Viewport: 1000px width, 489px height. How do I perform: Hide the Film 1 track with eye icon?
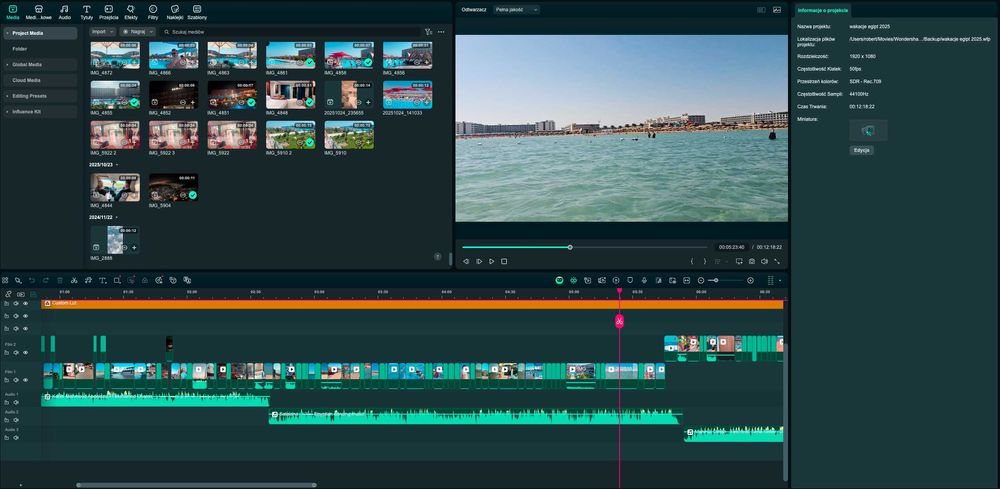(26, 380)
